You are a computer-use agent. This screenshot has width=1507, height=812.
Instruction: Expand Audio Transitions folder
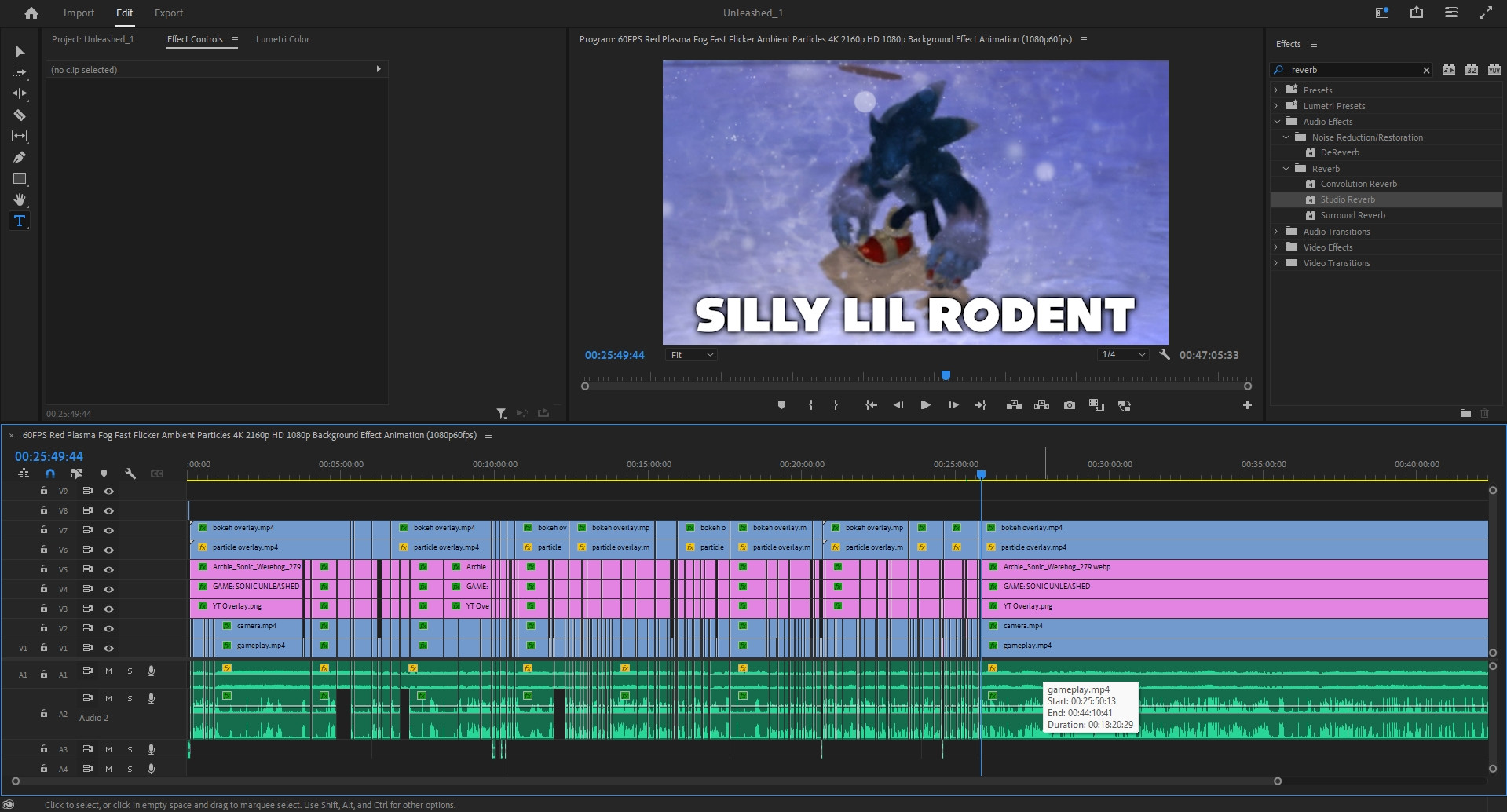pyautogui.click(x=1276, y=232)
